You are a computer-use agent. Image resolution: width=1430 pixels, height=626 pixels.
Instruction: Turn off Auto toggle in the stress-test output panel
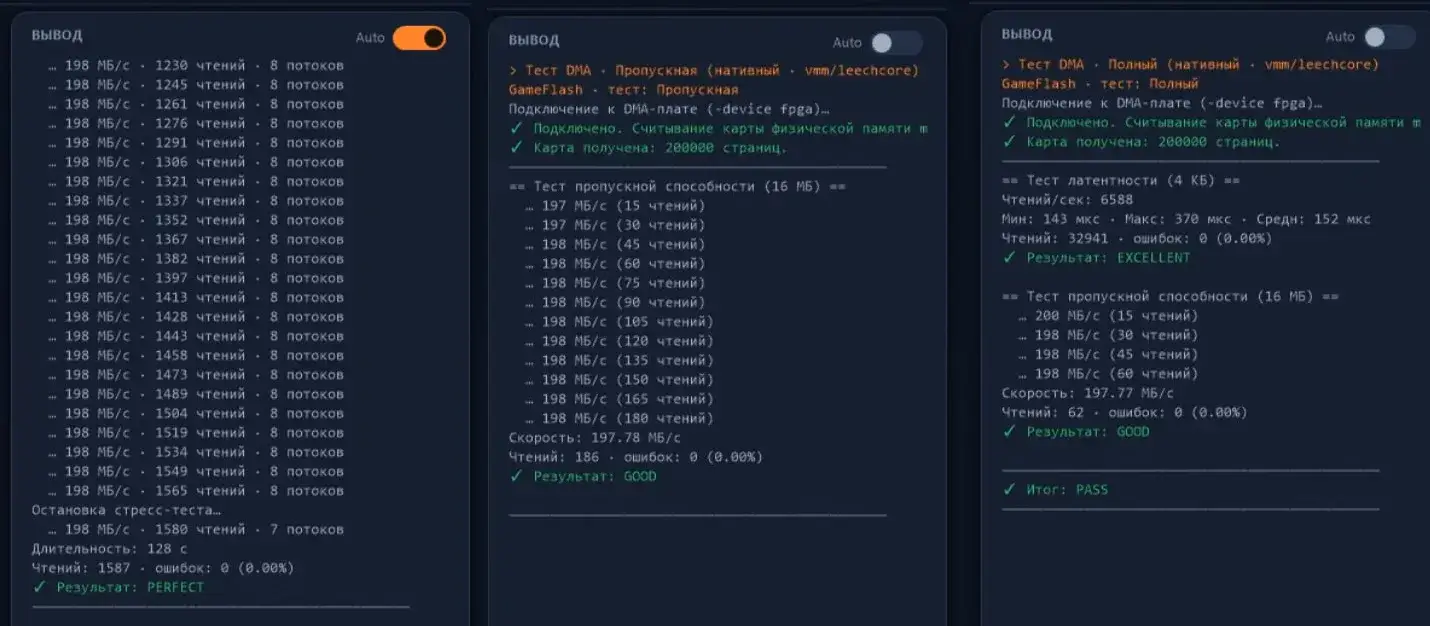[419, 38]
